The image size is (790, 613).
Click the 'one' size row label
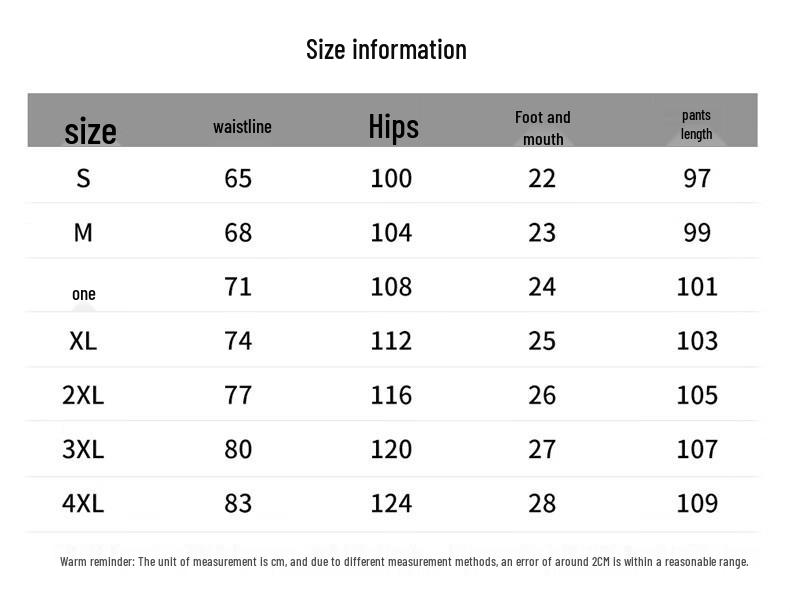84,294
